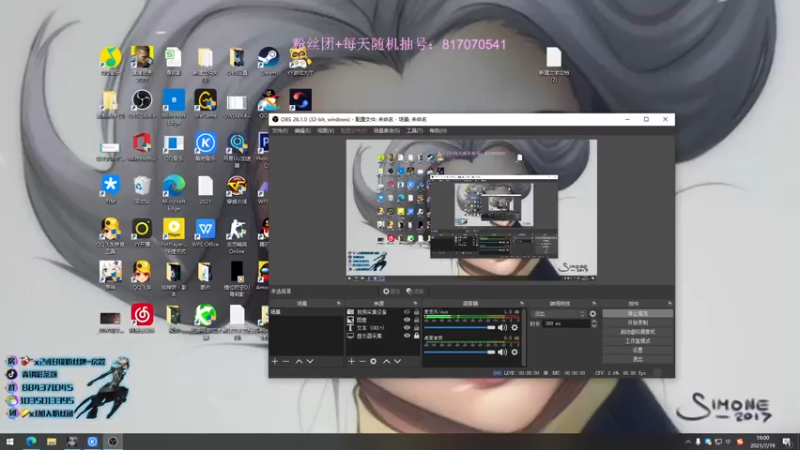Open the blue Kugou Music (K) shortcut

pos(205,147)
